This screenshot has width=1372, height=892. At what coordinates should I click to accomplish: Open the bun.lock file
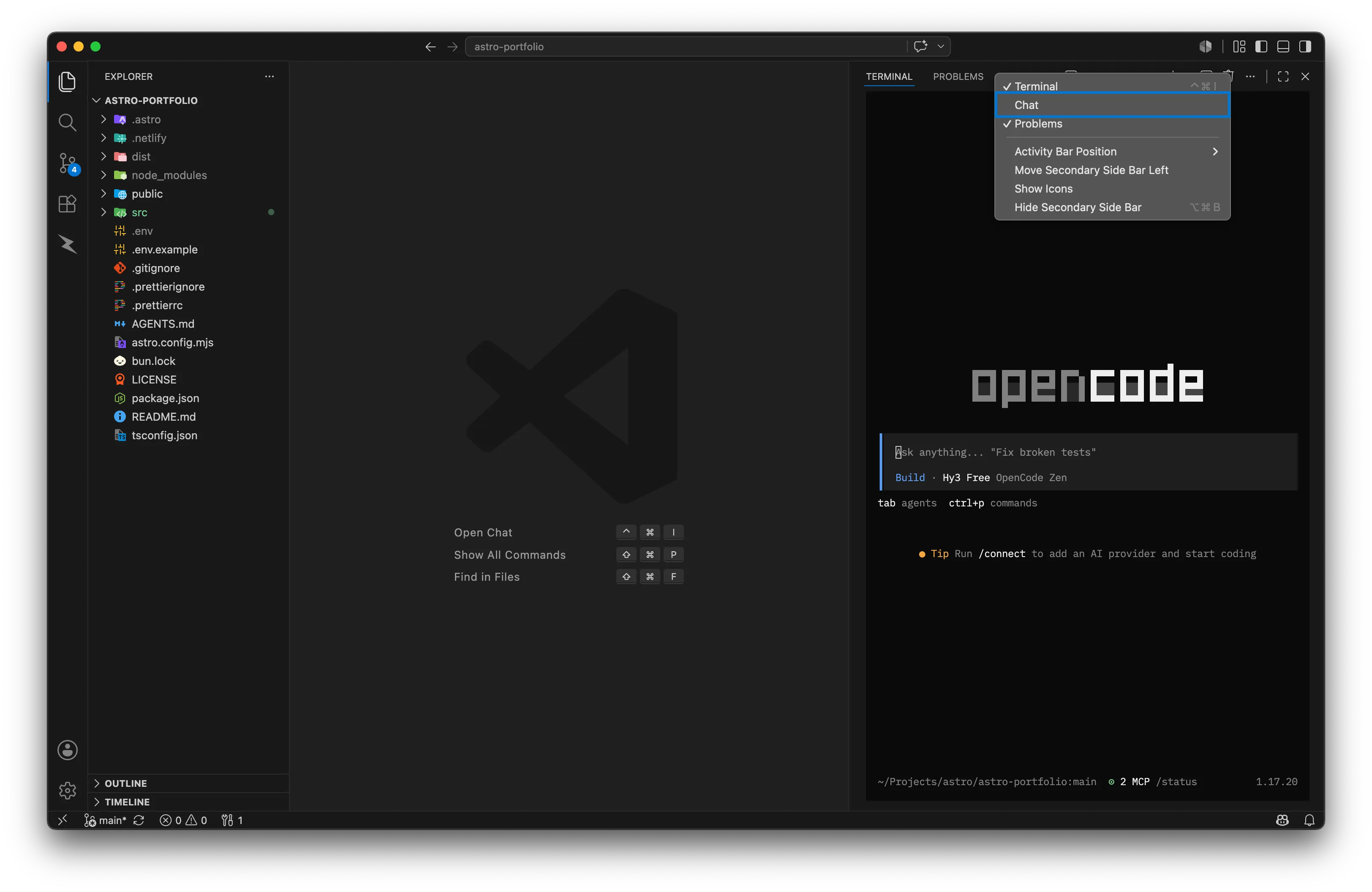[x=188, y=361]
